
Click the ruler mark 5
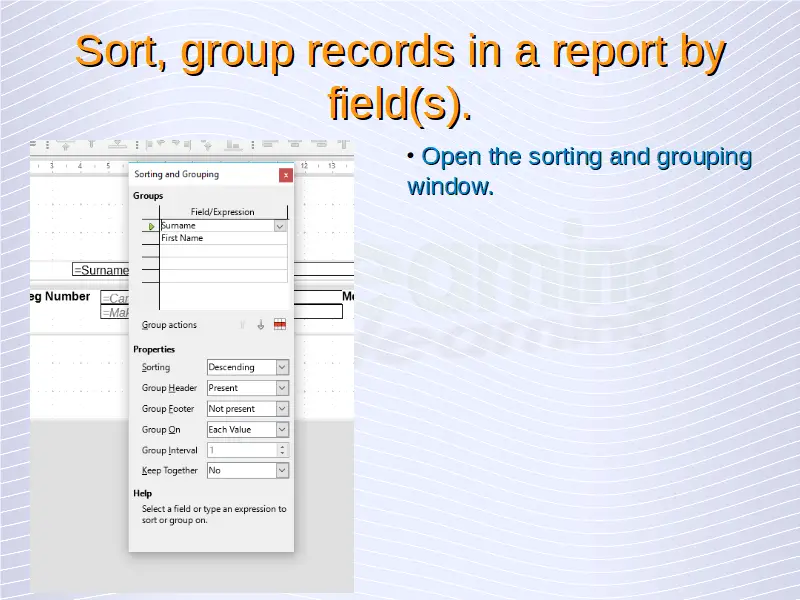click(108, 166)
